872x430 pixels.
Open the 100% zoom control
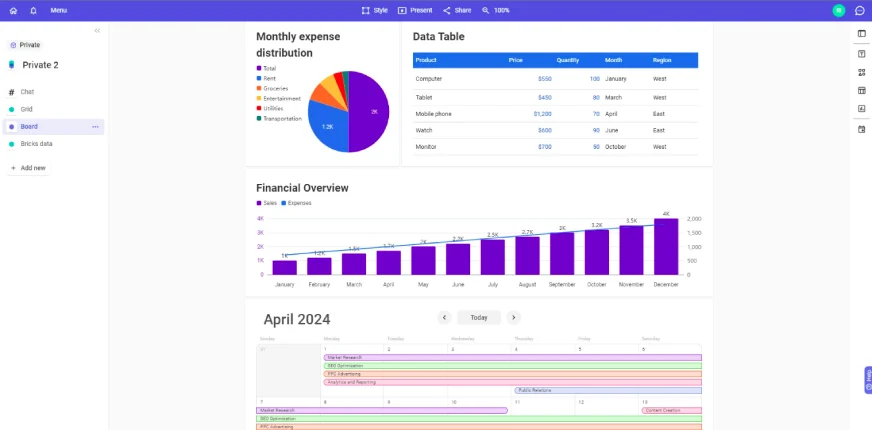(x=496, y=11)
